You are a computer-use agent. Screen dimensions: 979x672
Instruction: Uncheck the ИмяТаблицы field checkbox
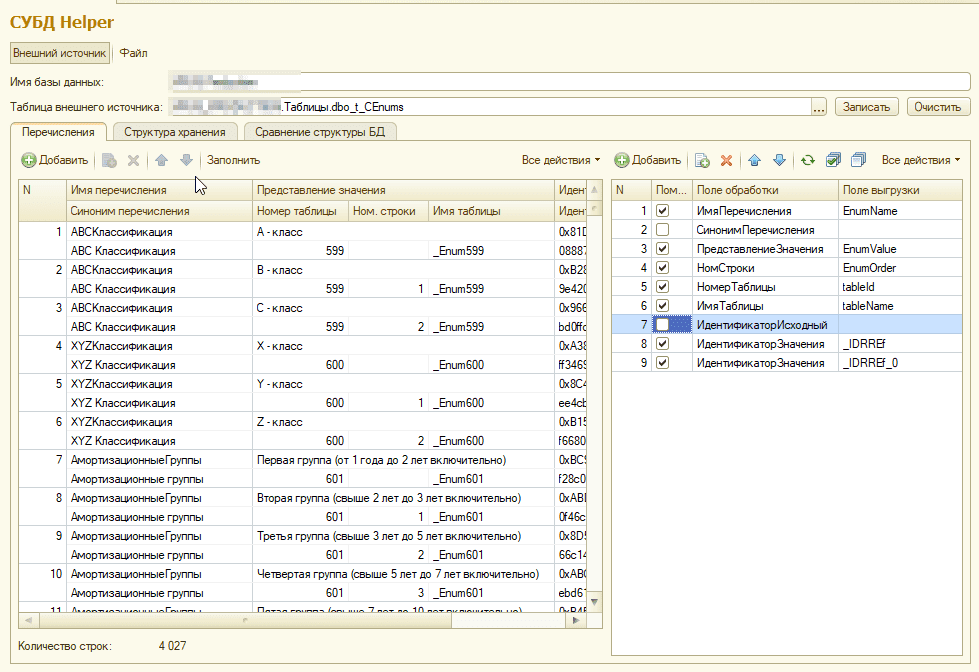point(662,306)
